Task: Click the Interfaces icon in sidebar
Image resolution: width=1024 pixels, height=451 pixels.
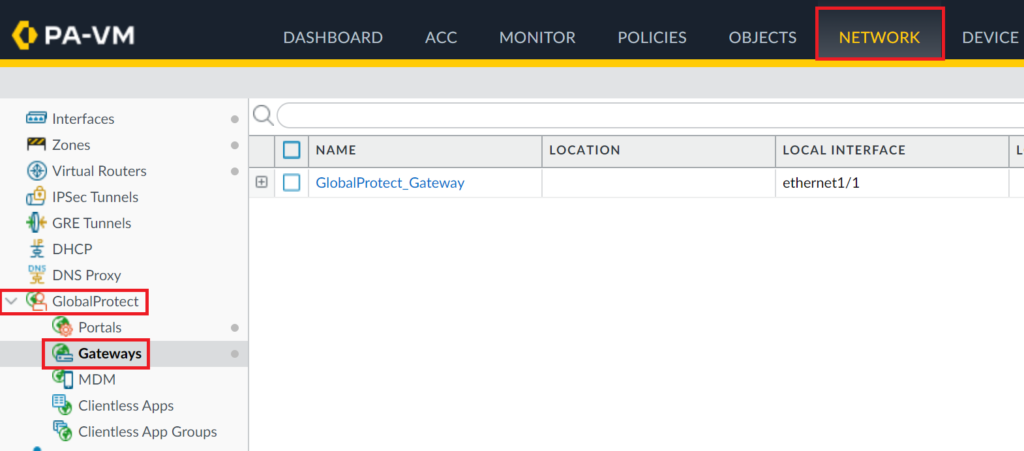Action: (36, 119)
